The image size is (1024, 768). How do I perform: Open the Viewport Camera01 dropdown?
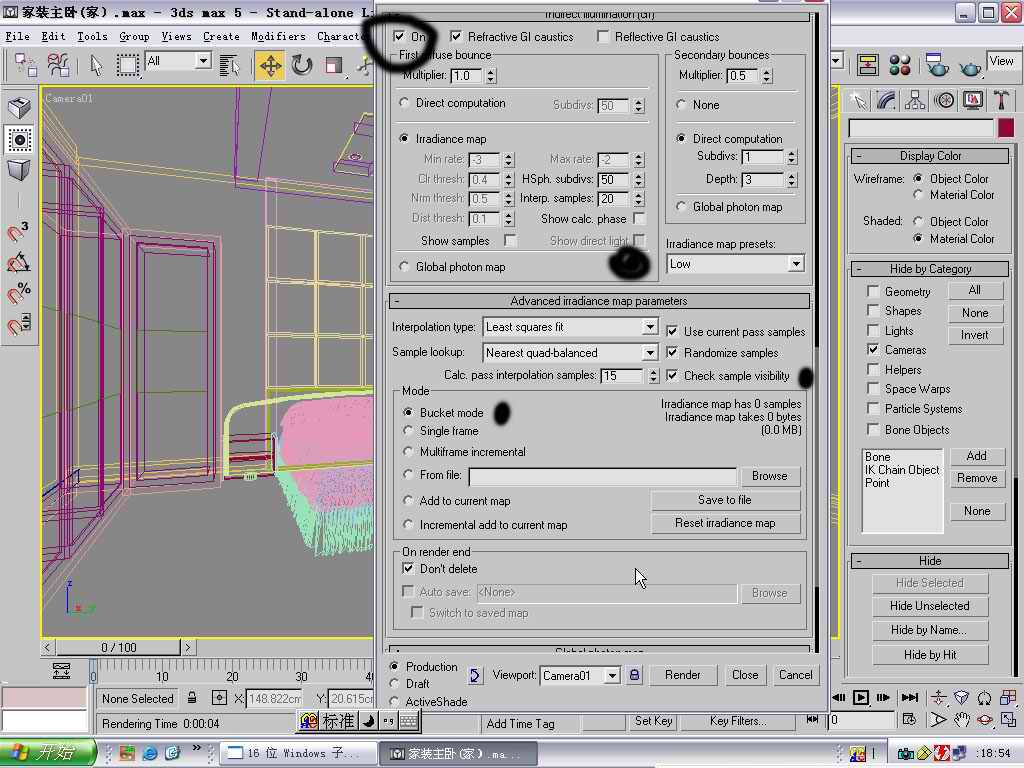(612, 675)
